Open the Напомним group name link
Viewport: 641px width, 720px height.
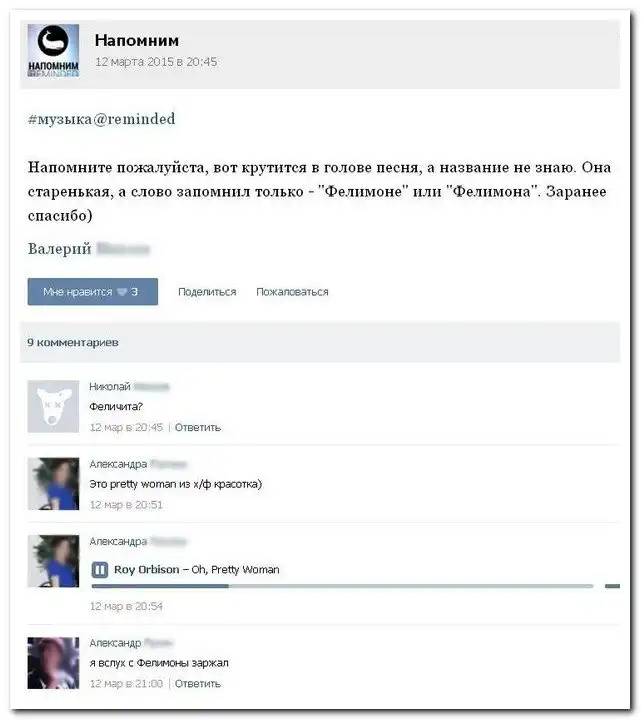point(137,40)
